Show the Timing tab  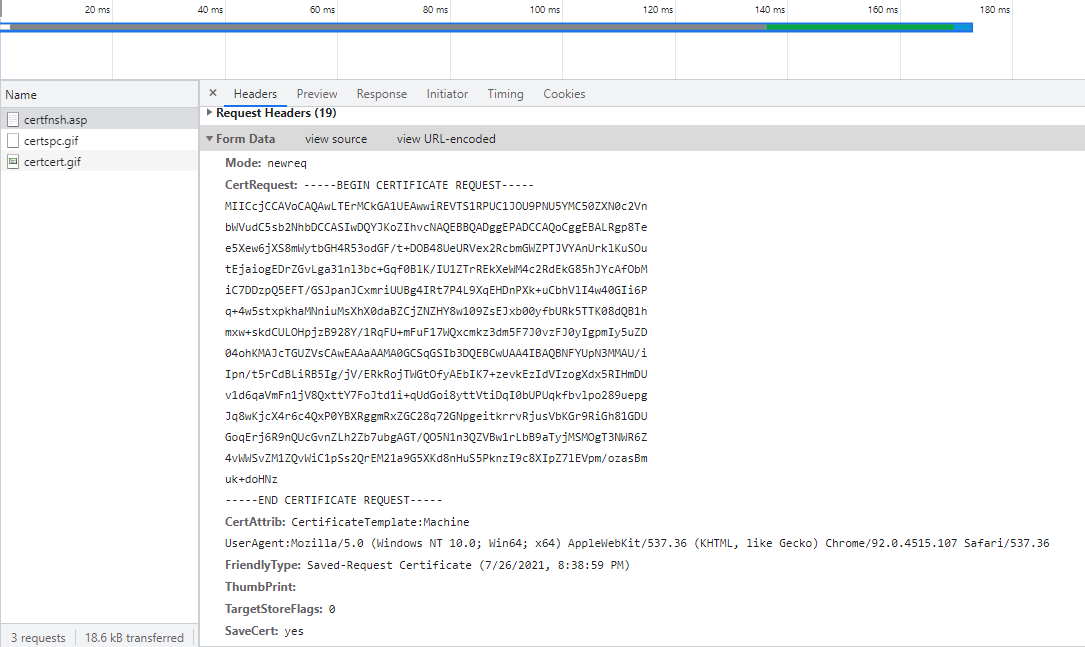tap(505, 94)
